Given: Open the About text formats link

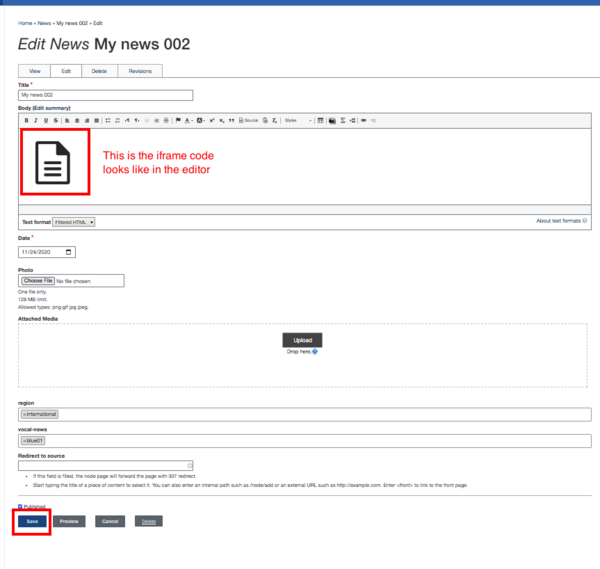Looking at the screenshot, I should (x=558, y=219).
